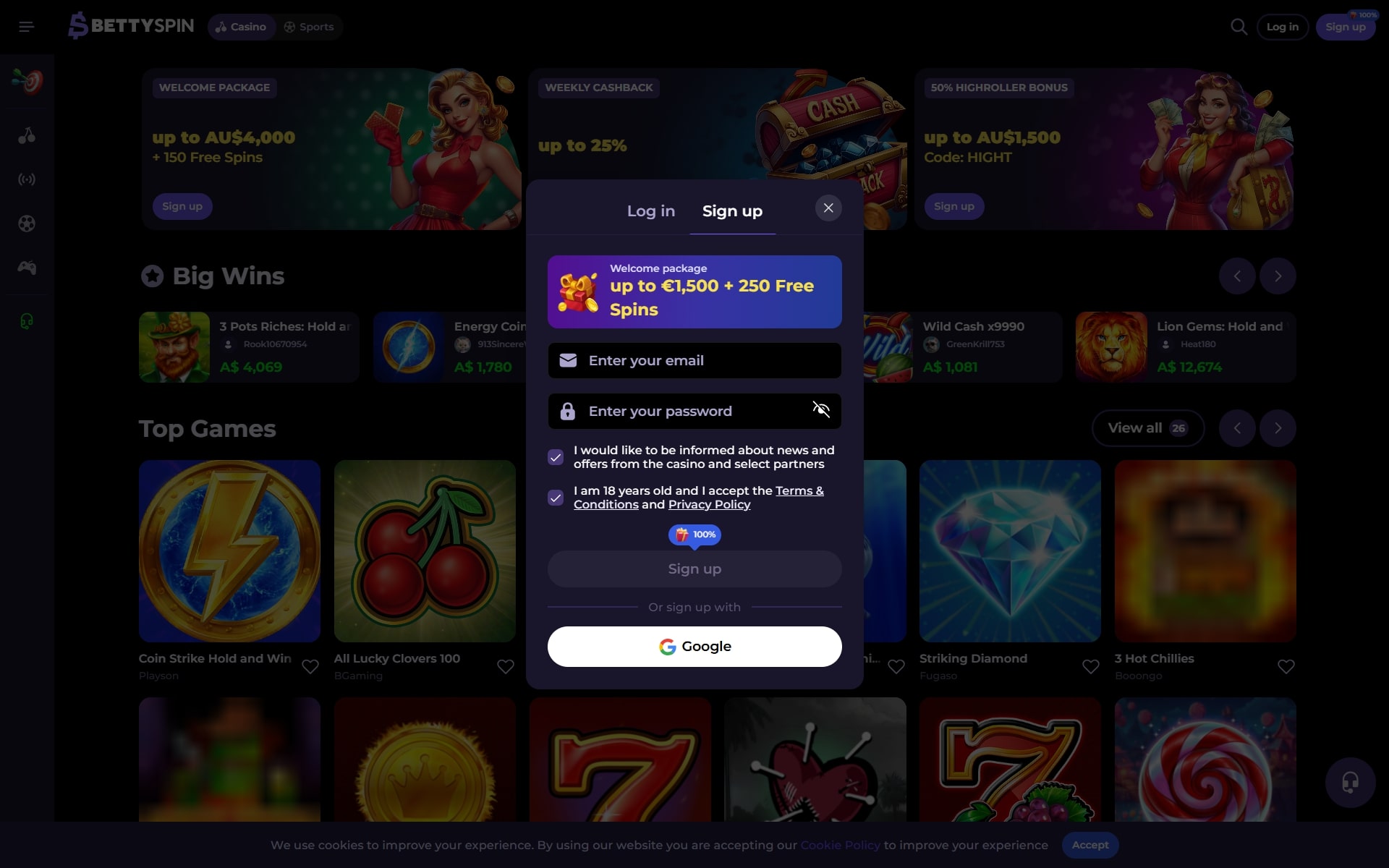Viewport: 1389px width, 868px height.
Task: Toggle the password visibility eye icon
Action: [x=821, y=410]
